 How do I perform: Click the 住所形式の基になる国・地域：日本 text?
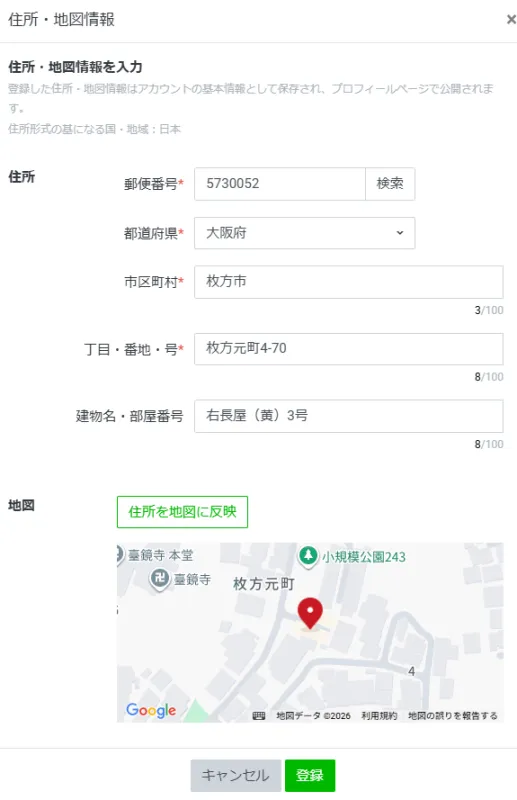tap(94, 129)
